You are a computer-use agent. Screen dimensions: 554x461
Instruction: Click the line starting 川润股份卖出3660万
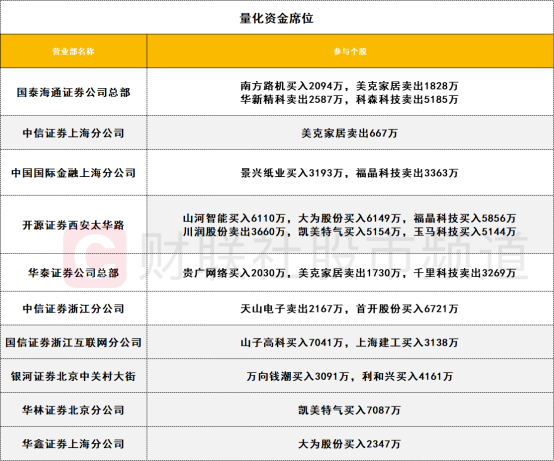349,231
